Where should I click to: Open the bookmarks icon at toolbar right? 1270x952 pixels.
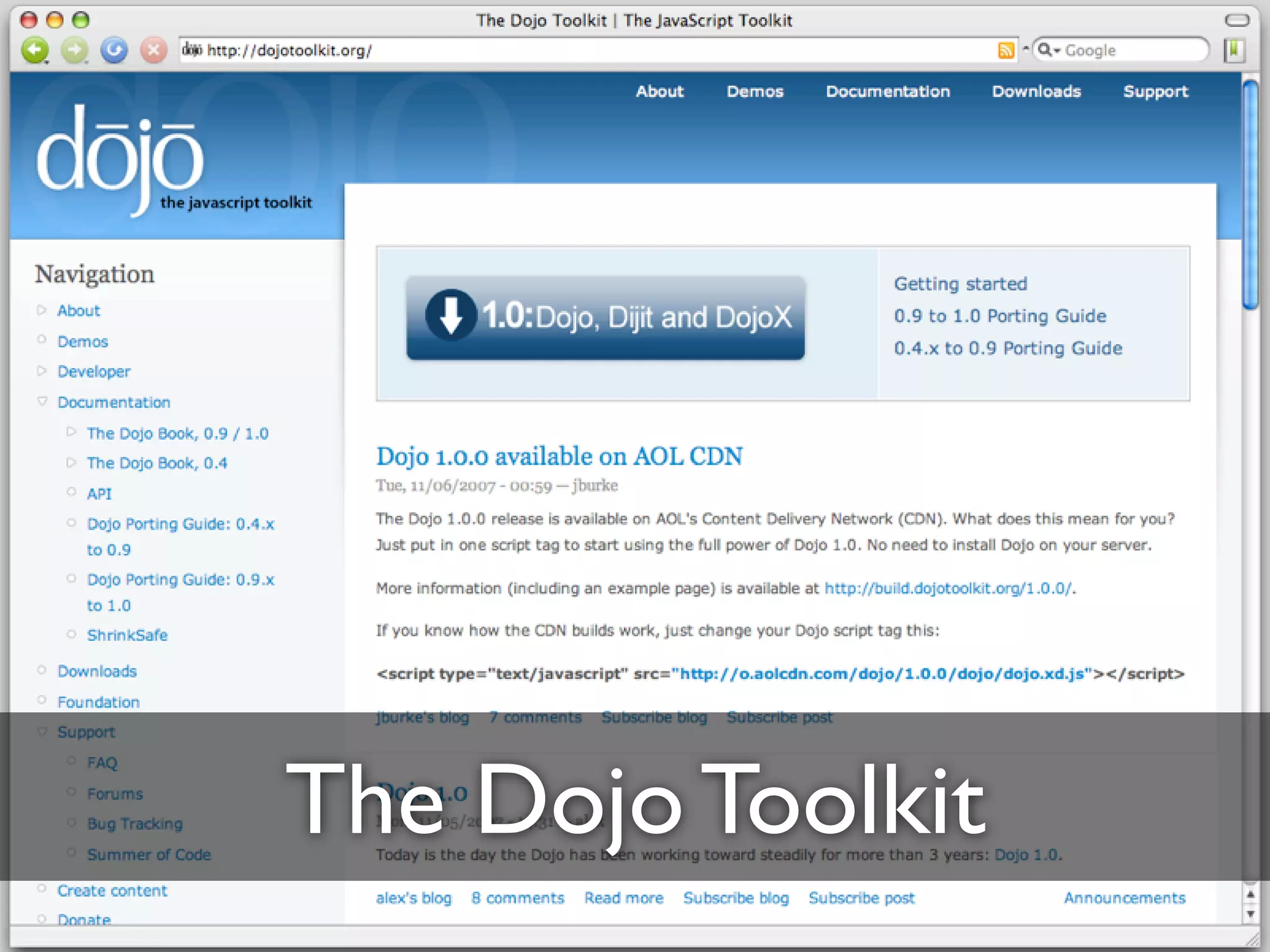pos(1234,50)
